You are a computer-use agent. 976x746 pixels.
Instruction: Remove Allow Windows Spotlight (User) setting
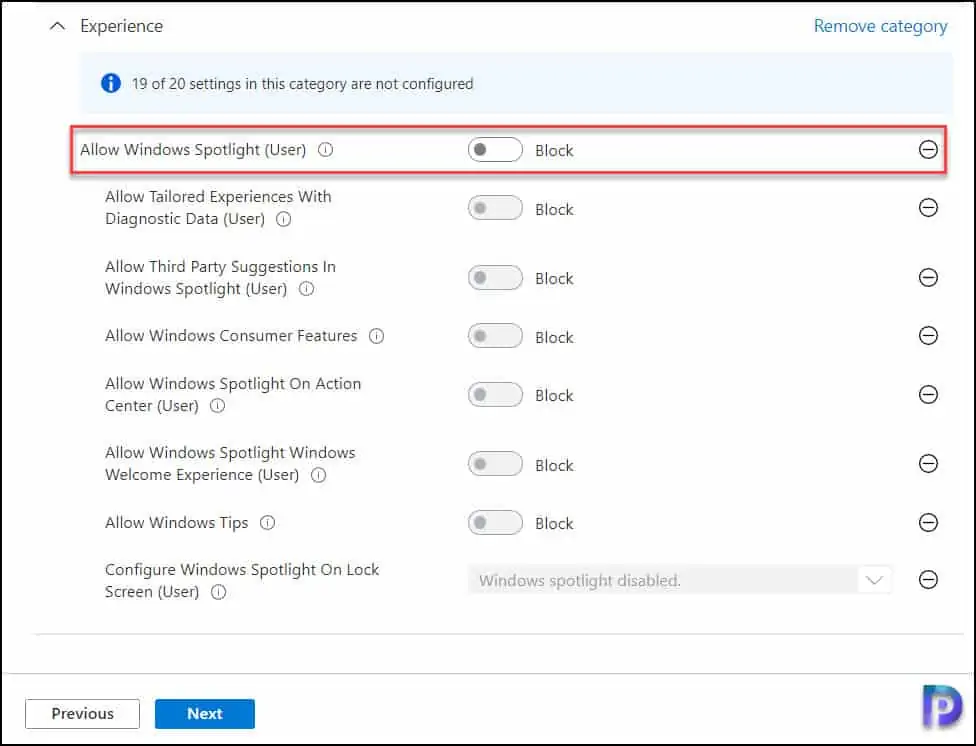928,149
